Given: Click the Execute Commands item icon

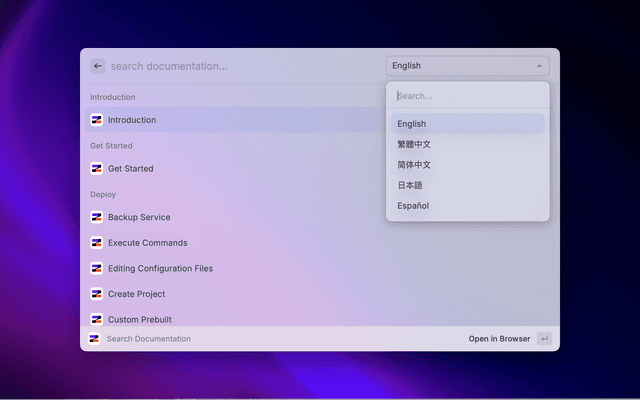Looking at the screenshot, I should coord(97,243).
